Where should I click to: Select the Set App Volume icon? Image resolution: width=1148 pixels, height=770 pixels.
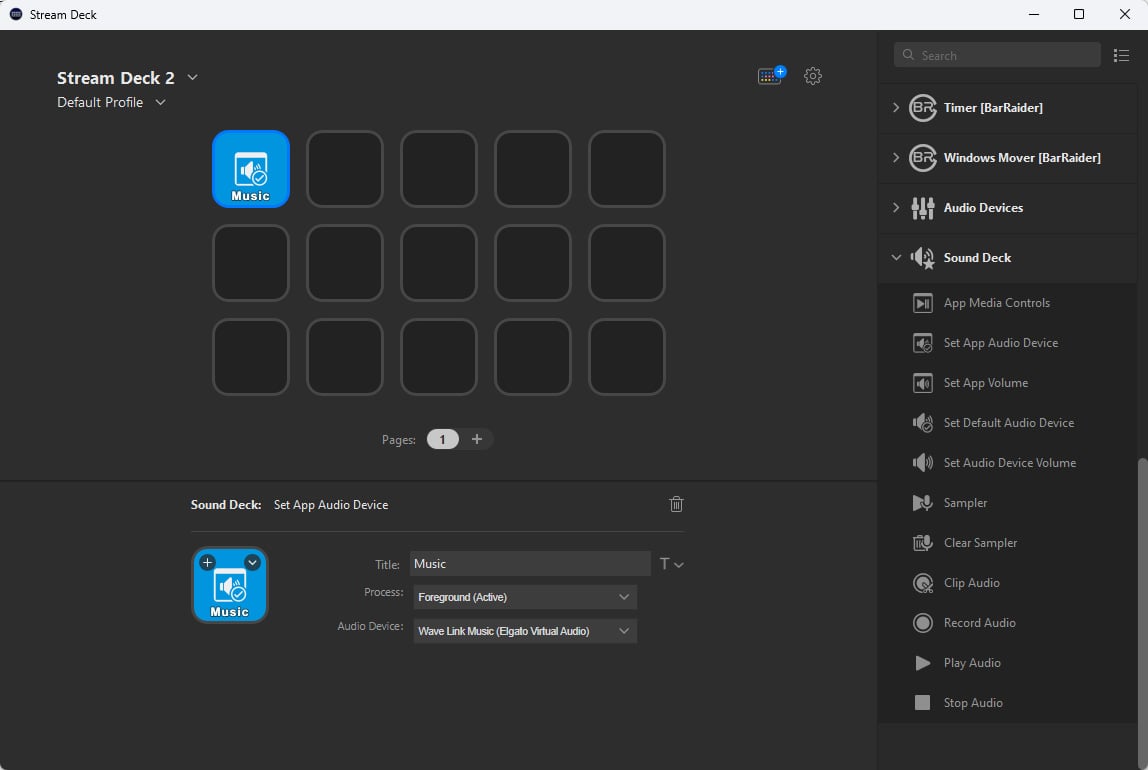pyautogui.click(x=922, y=383)
